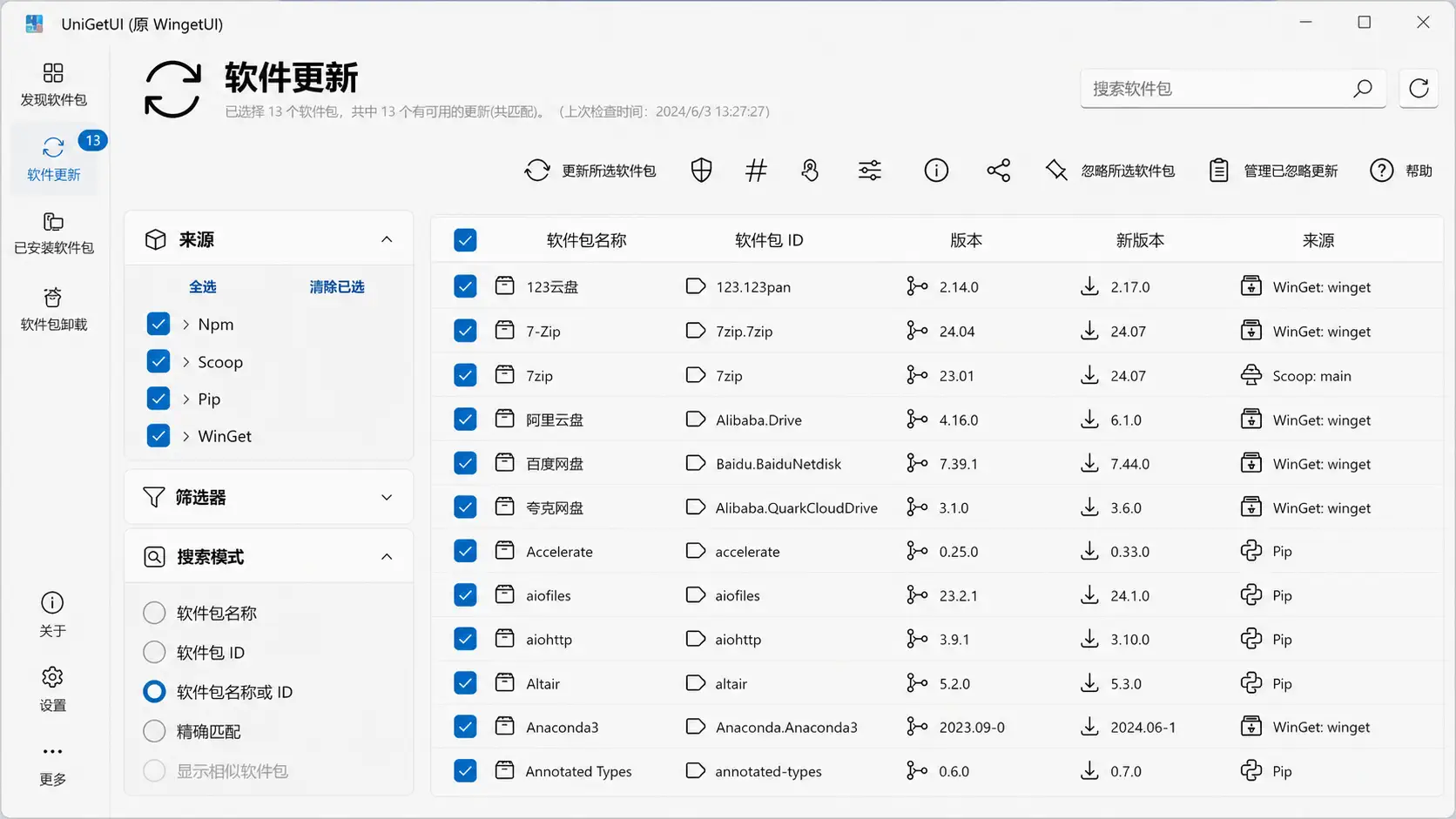Click version 2023.09-0 in Anaconda3 row
1456x819 pixels.
point(972,727)
